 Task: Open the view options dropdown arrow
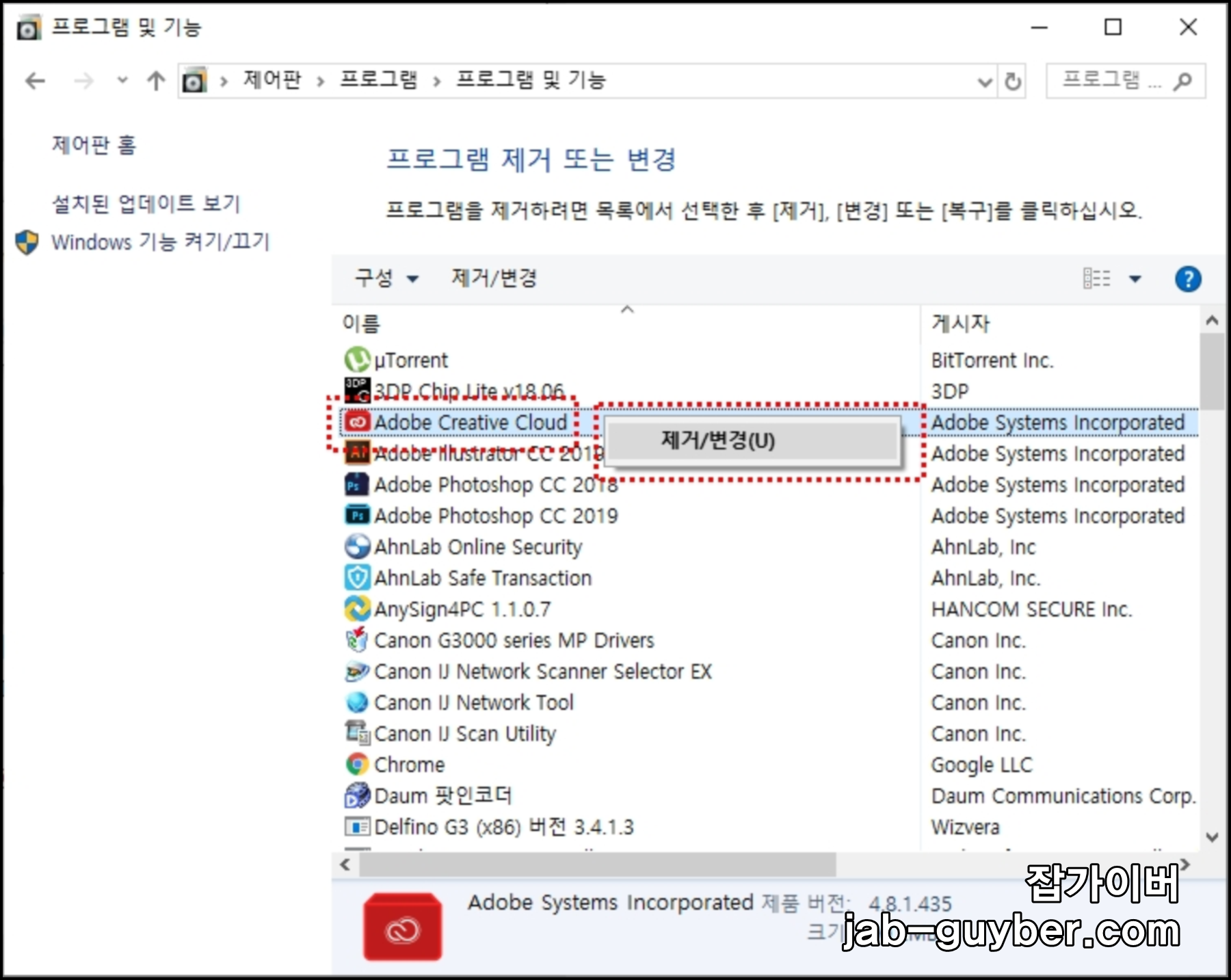(1135, 279)
